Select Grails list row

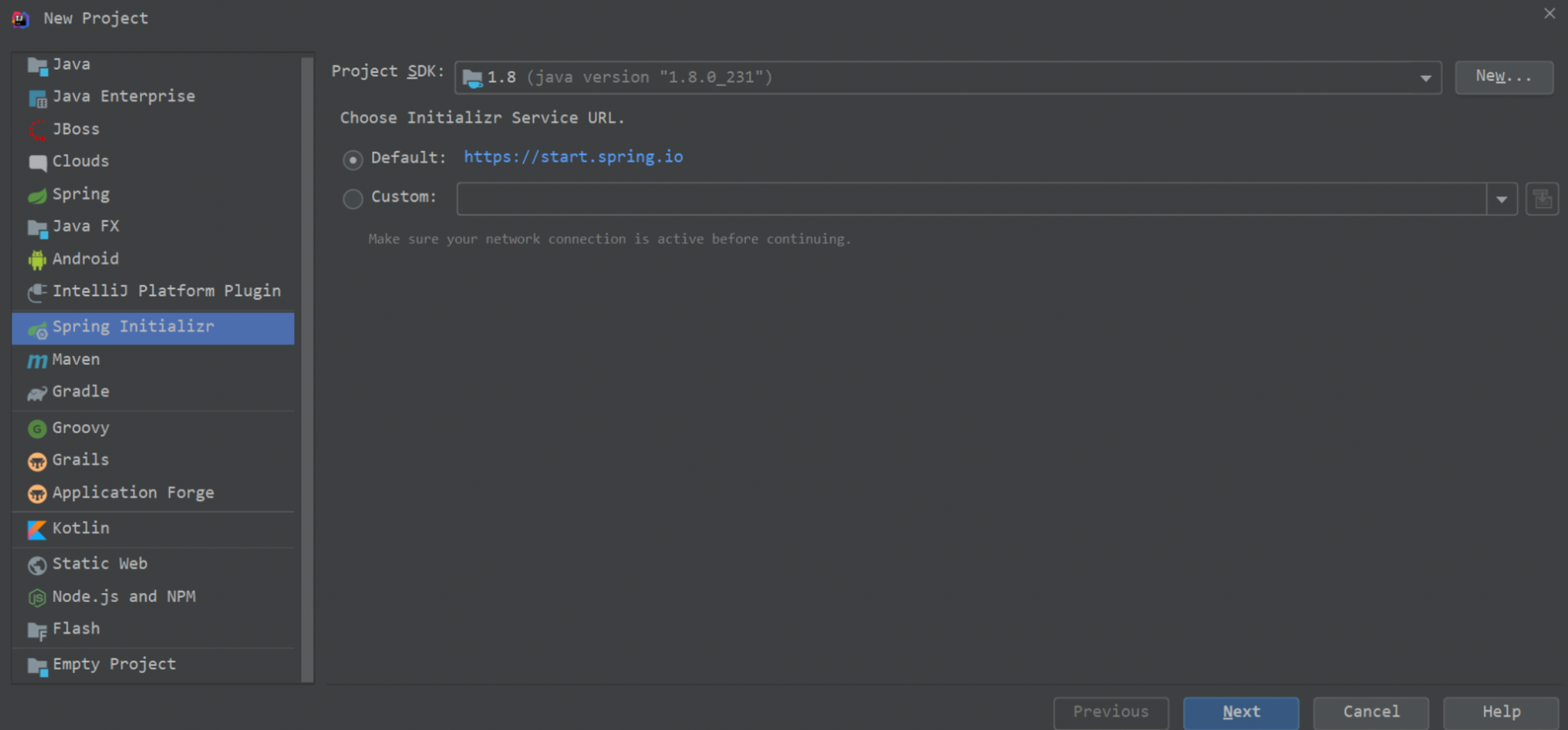pos(153,460)
